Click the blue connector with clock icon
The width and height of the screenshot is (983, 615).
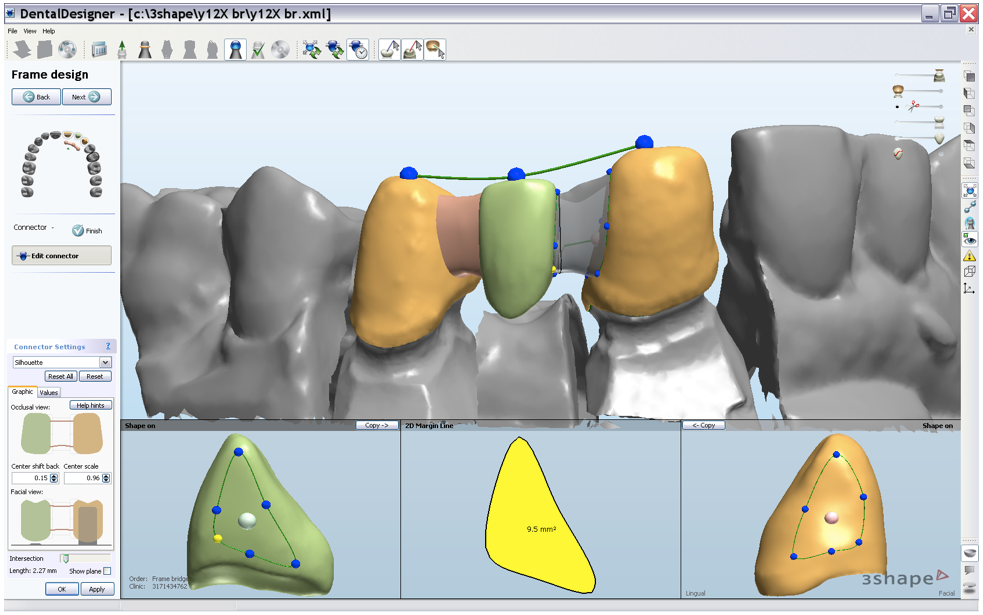(357, 50)
